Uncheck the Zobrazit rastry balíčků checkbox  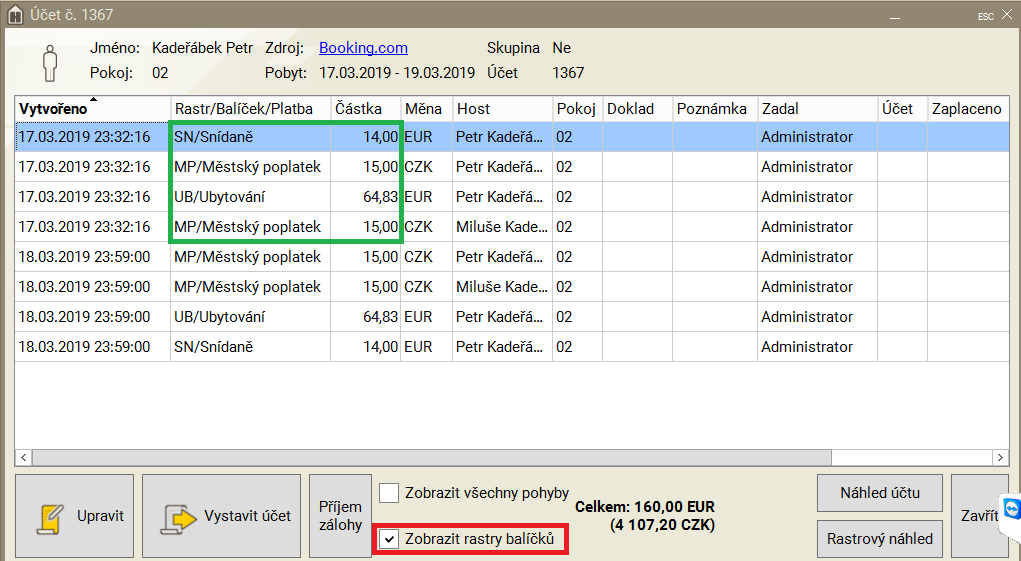tap(389, 539)
